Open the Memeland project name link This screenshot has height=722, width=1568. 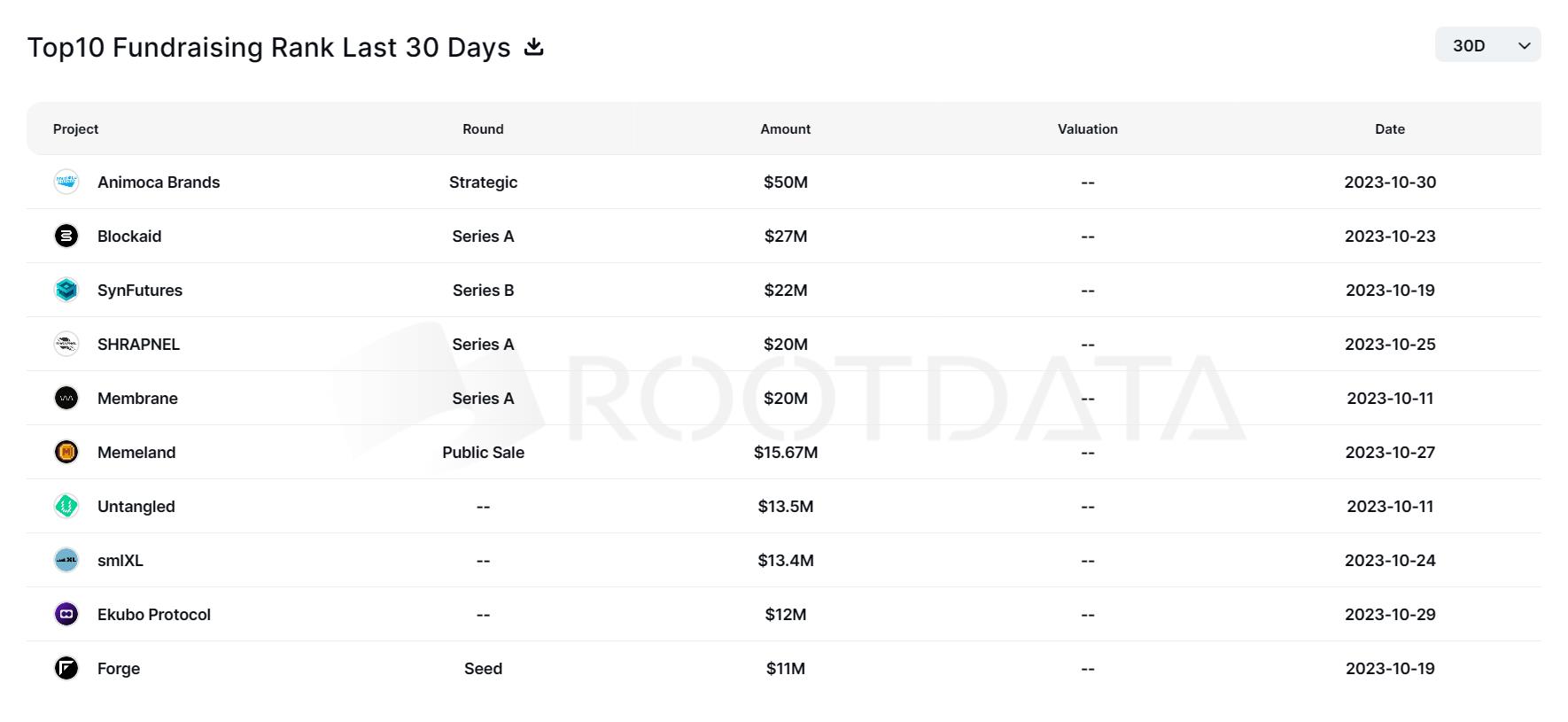[136, 452]
